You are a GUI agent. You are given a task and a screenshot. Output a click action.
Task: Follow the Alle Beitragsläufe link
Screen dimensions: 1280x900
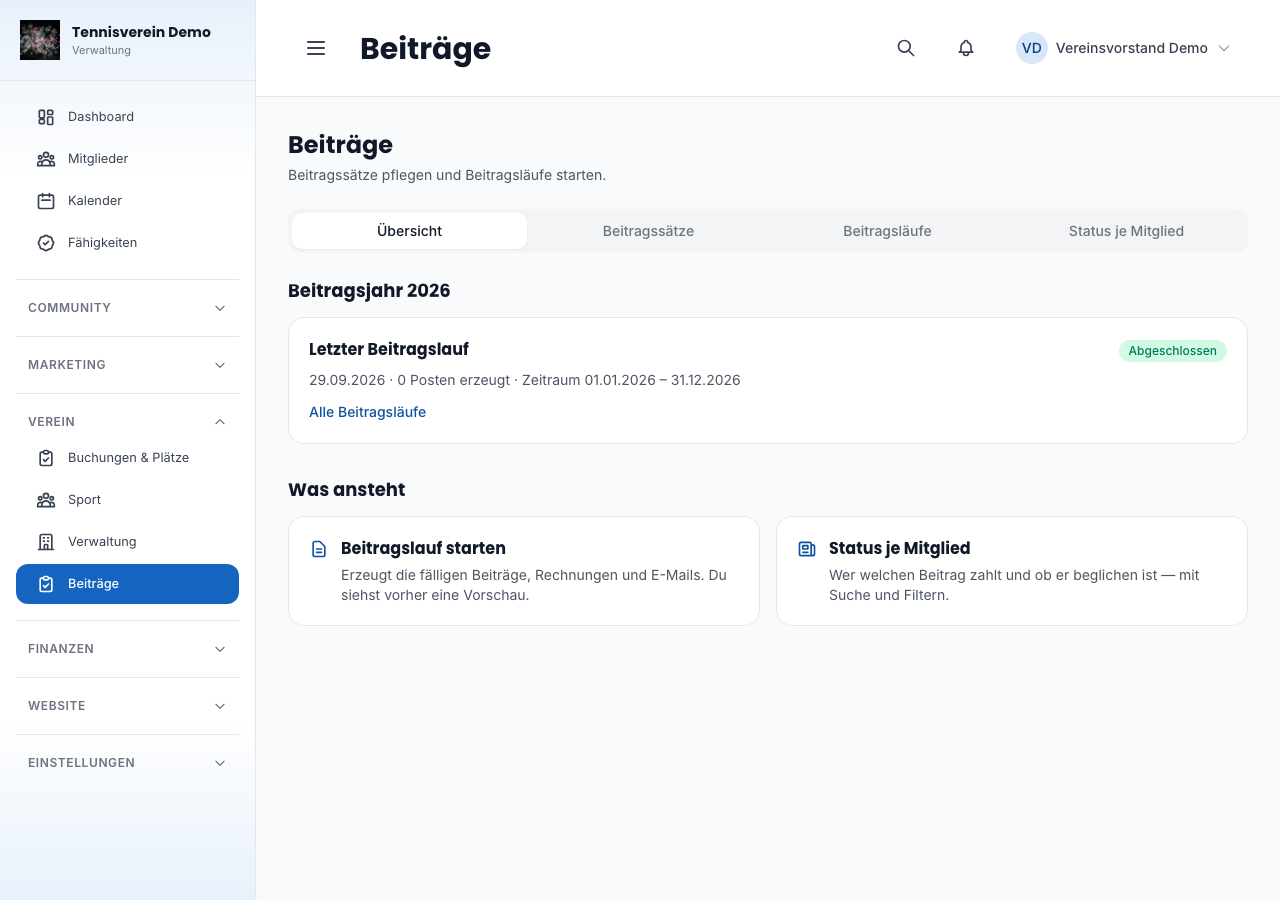(367, 412)
